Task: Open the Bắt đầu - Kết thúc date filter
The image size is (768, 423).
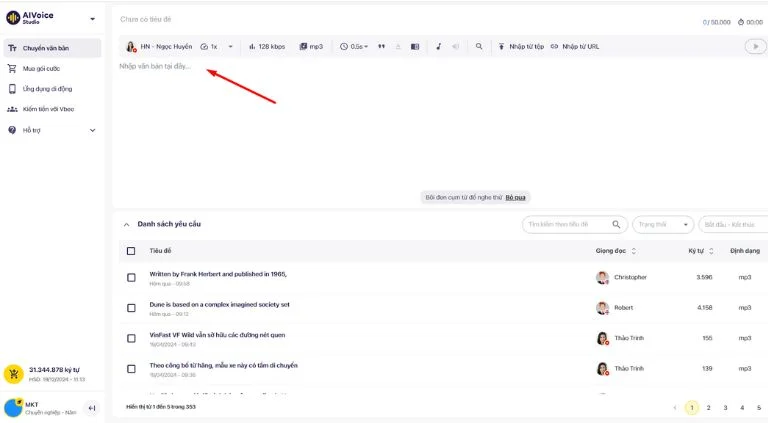Action: point(733,224)
